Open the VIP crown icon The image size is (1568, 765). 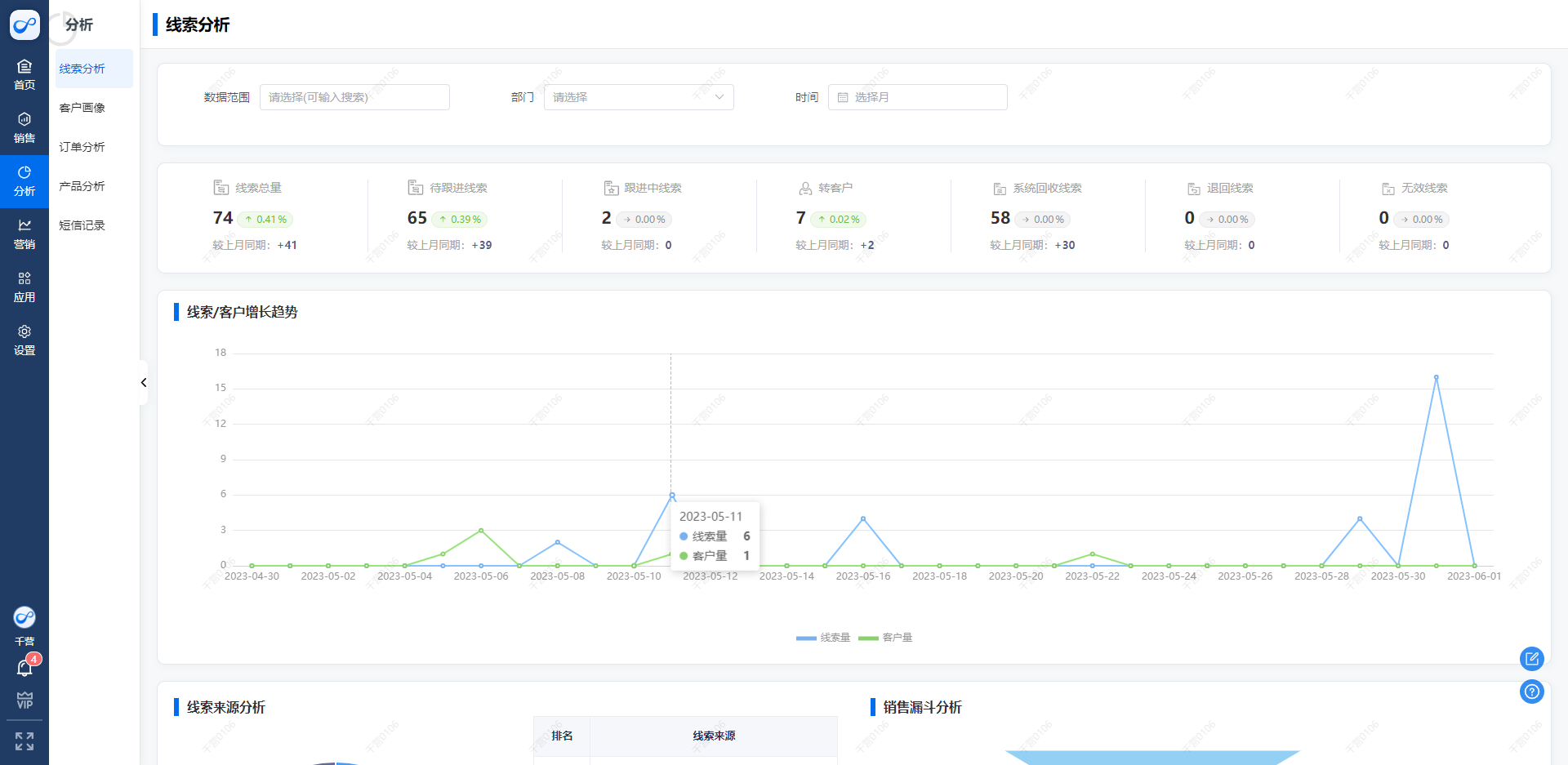(24, 701)
